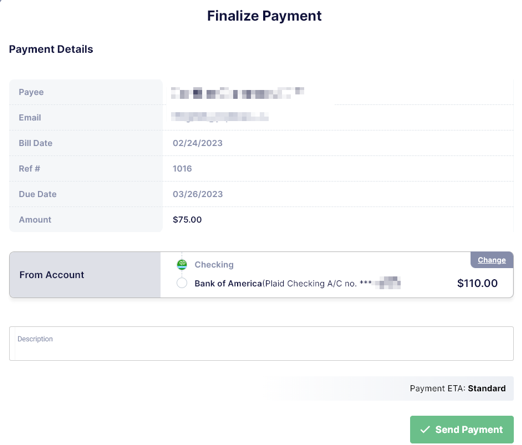
Task: Click the From Account panel label
Action: click(52, 275)
